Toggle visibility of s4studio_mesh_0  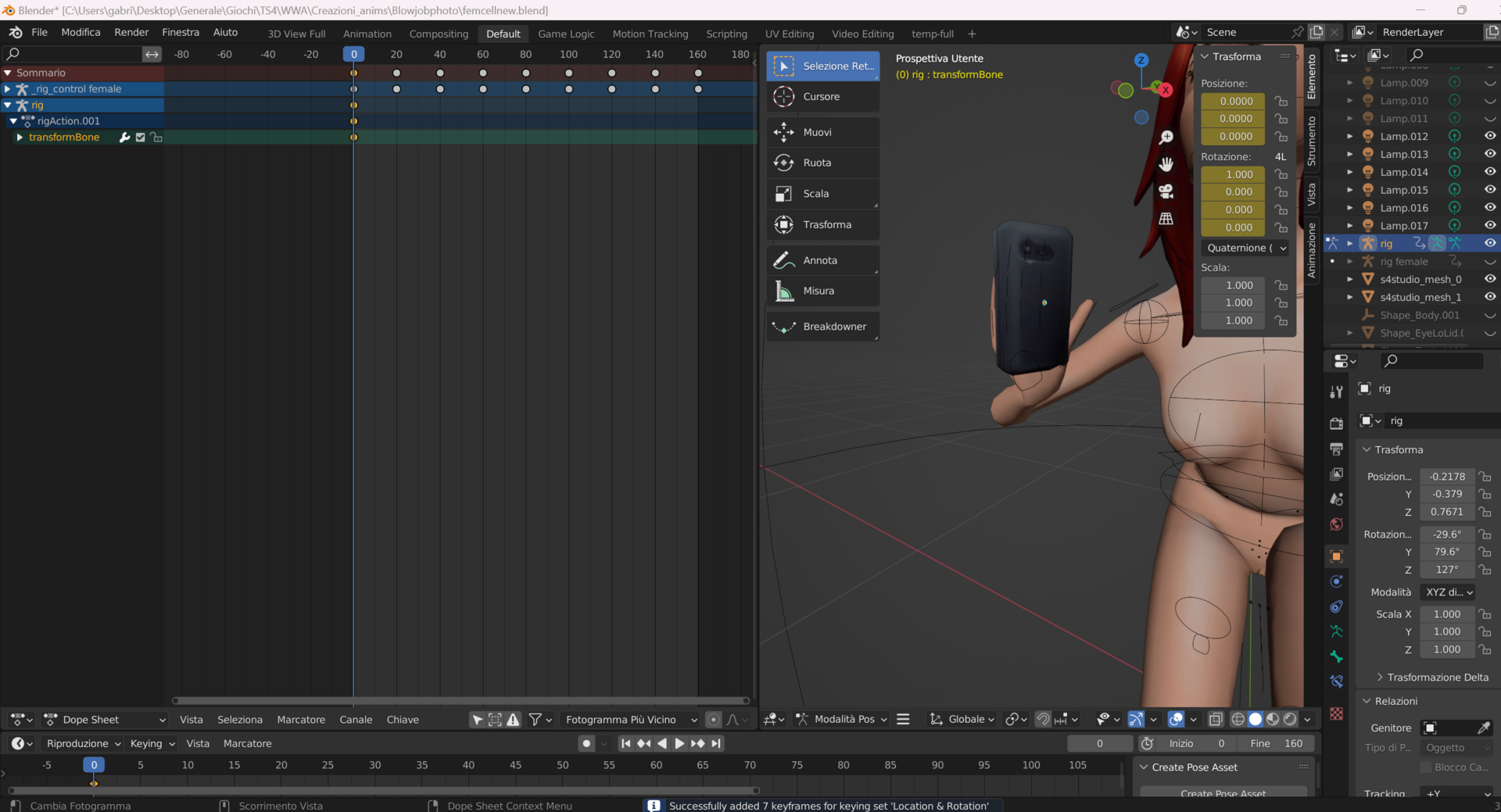1490,279
